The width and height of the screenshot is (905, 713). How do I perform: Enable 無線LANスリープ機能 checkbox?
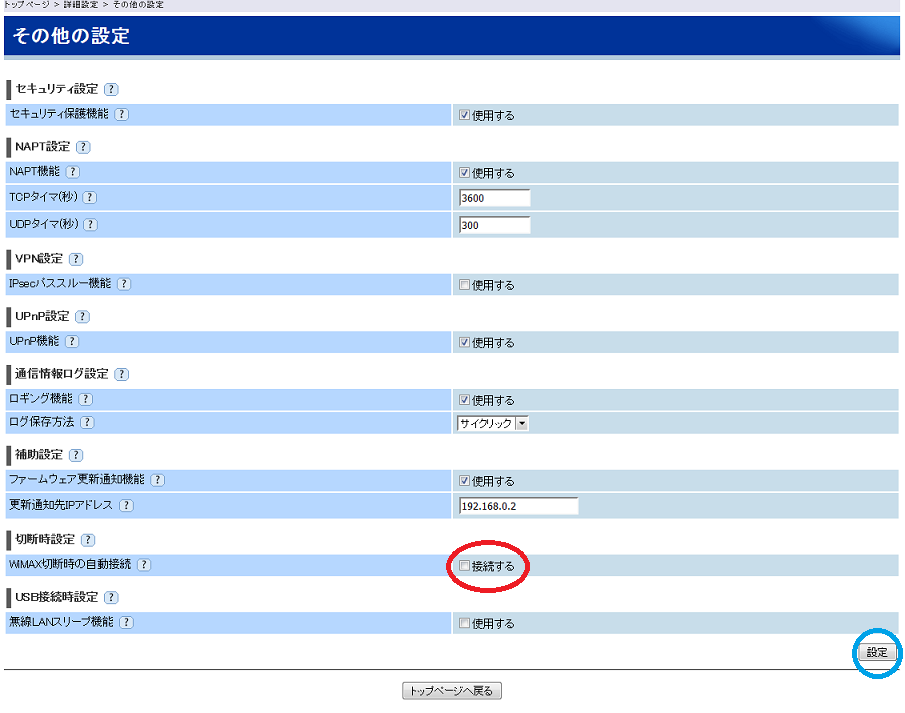pos(464,623)
